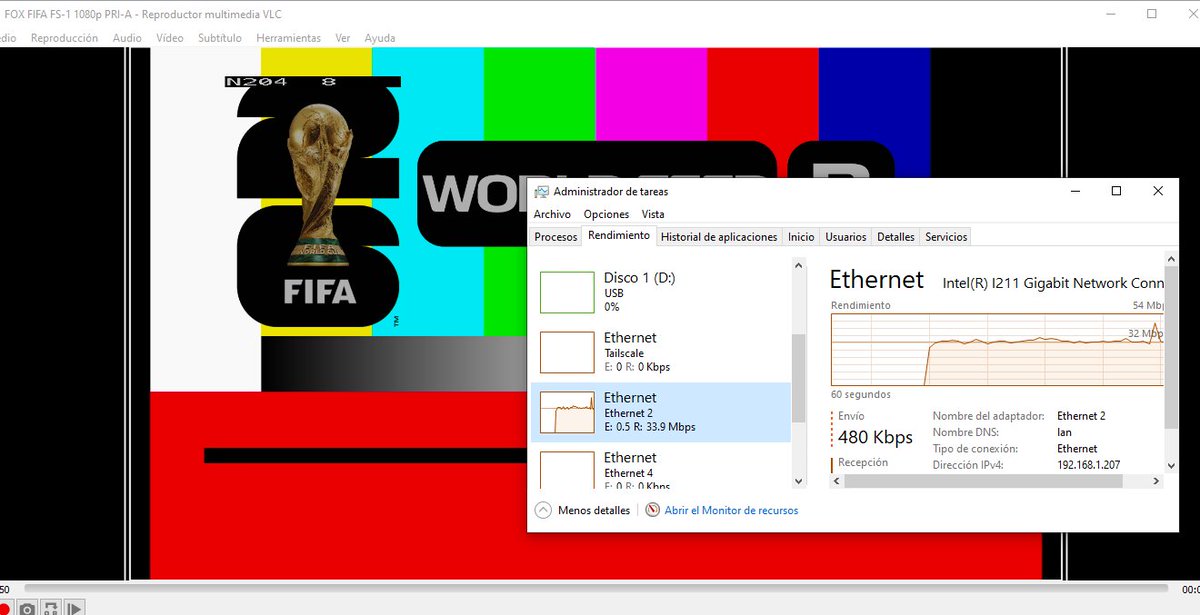
Task: Close the Task Manager window
Action: pos(1158,191)
